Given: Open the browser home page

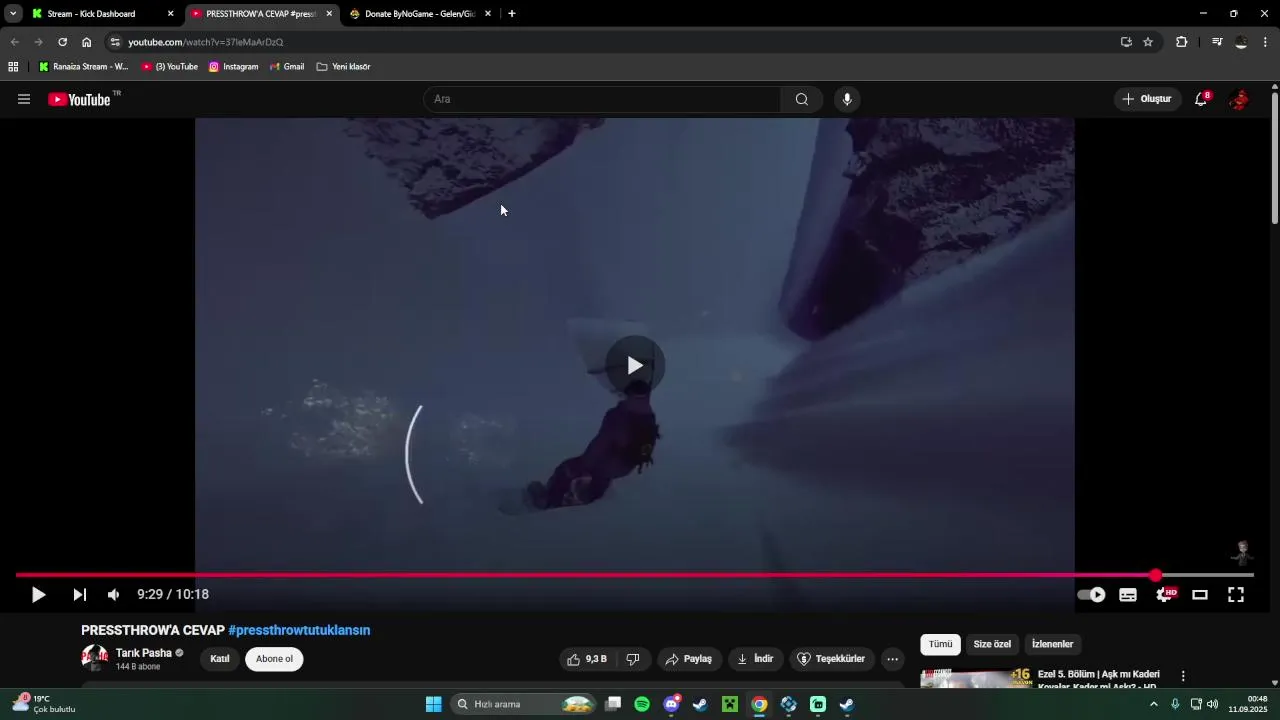Looking at the screenshot, I should [87, 42].
